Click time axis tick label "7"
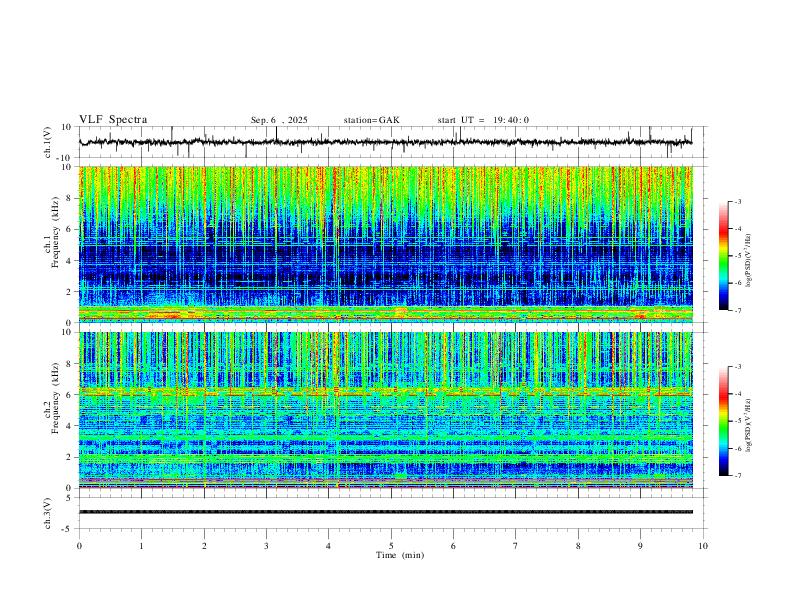This screenshot has width=792, height=612. 516,546
